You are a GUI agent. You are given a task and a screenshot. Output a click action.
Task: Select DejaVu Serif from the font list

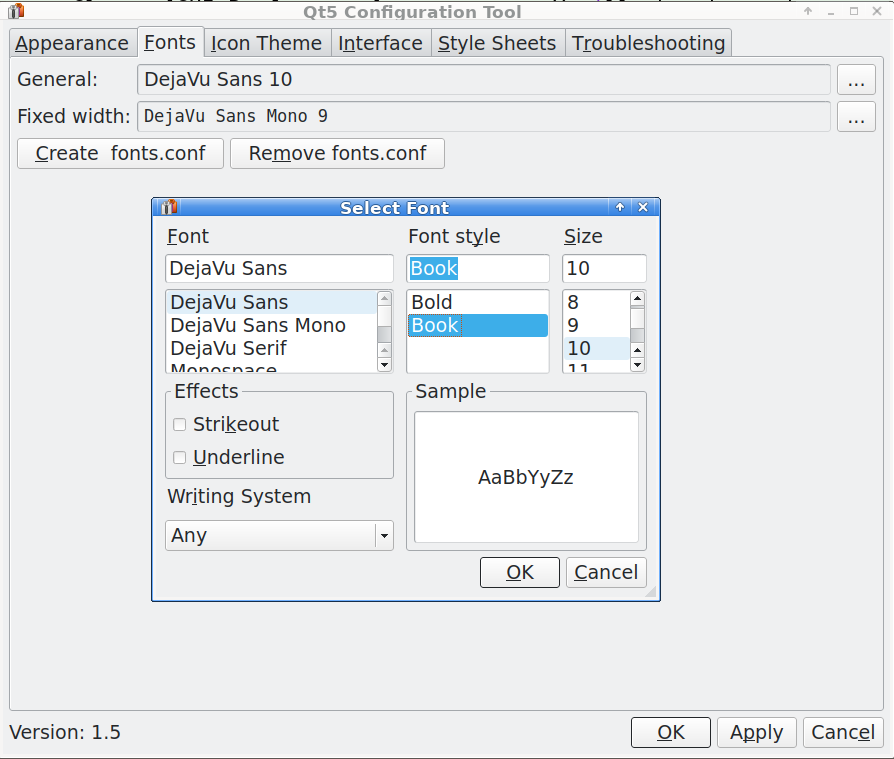(229, 348)
